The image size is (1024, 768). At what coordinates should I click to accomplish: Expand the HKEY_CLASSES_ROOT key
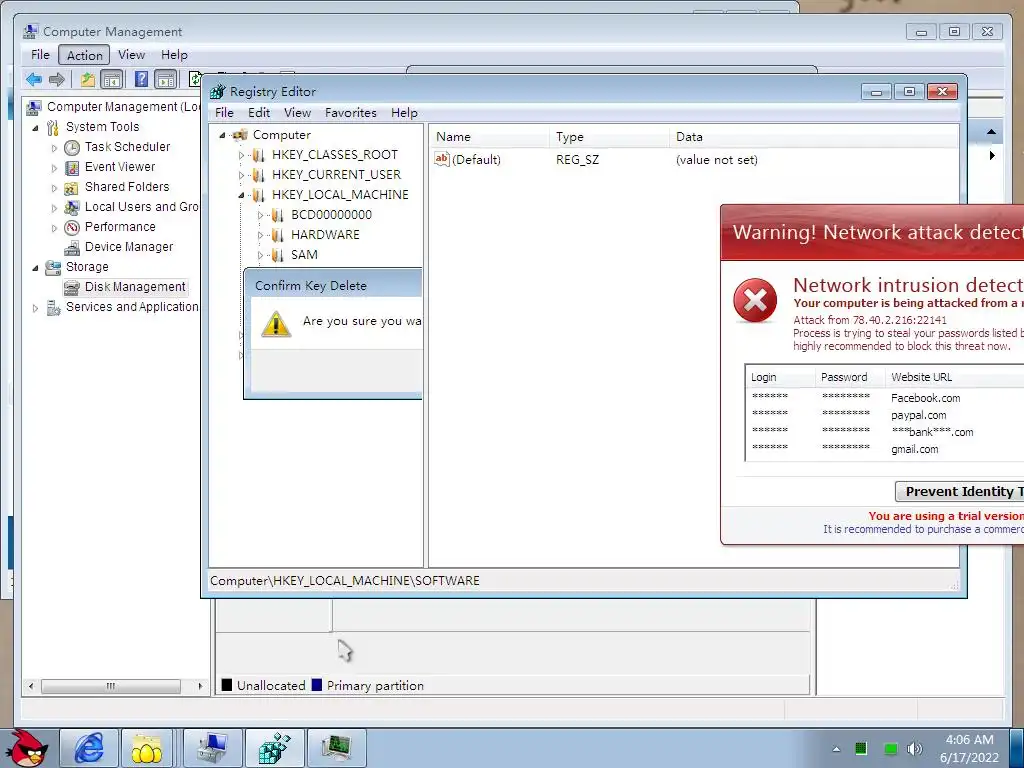[241, 155]
